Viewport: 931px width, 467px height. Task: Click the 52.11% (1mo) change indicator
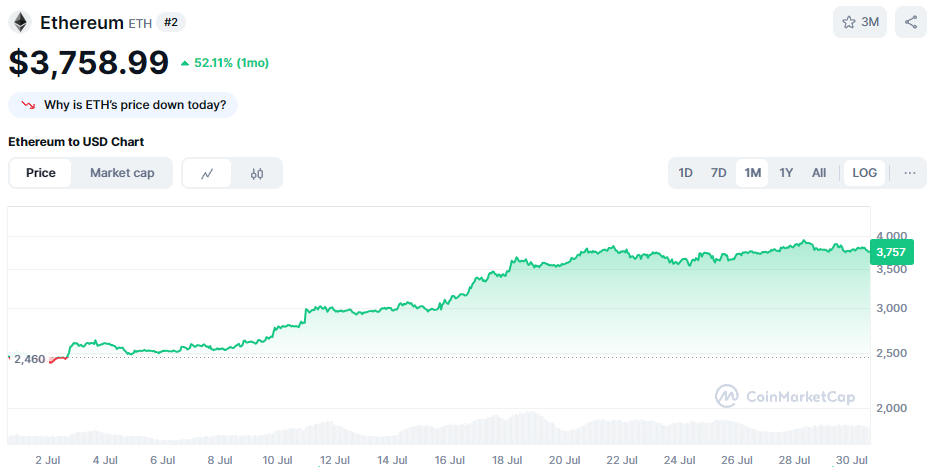coord(224,63)
